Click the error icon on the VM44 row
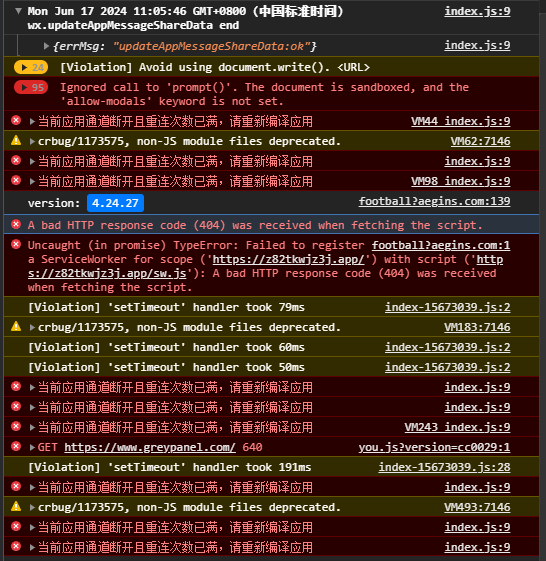The height and width of the screenshot is (561, 546). click(x=16, y=121)
